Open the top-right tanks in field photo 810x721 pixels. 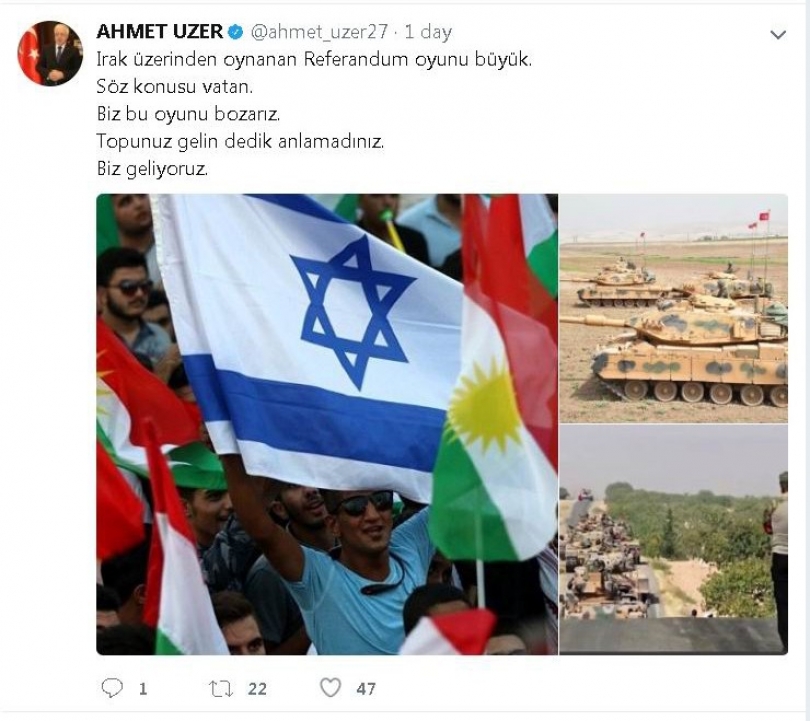(674, 308)
